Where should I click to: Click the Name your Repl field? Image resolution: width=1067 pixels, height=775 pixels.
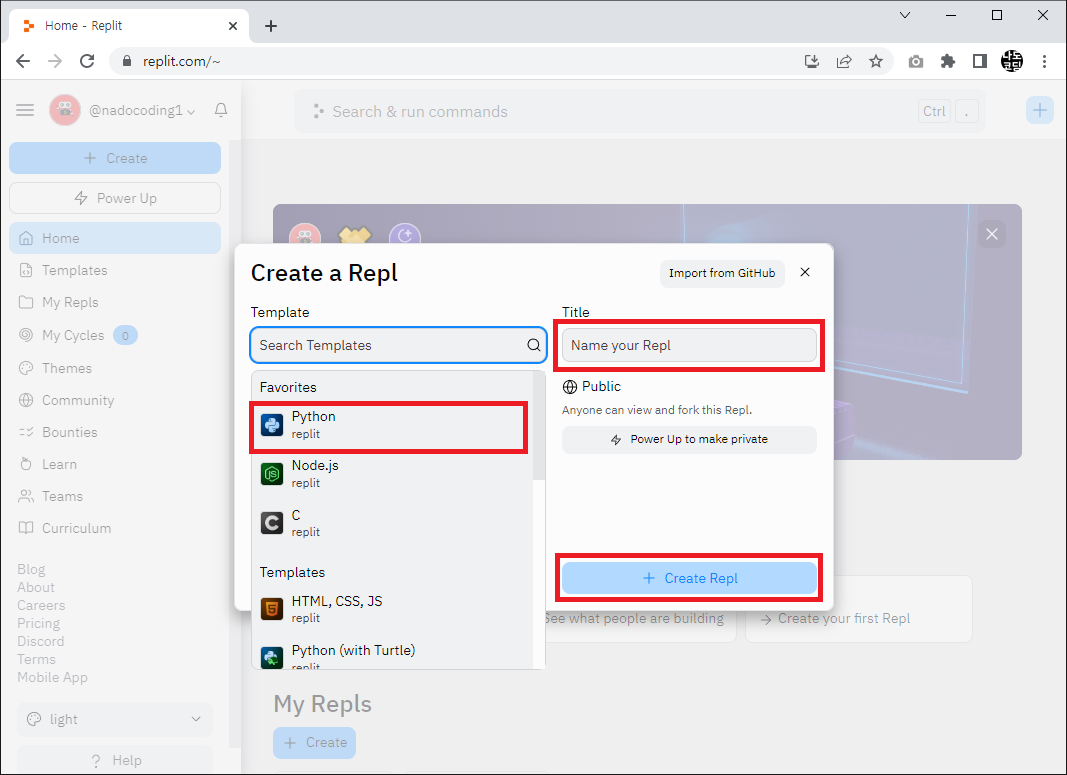(689, 345)
